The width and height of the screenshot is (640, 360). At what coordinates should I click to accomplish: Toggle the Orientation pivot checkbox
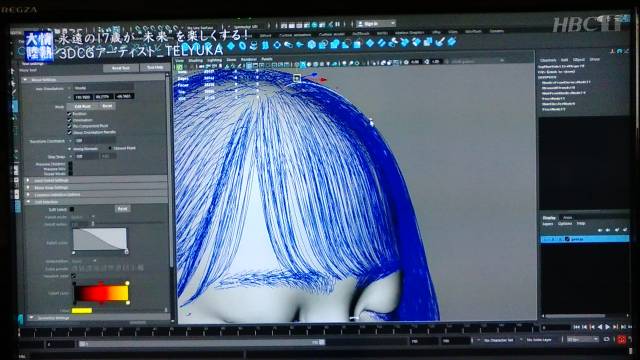(x=69, y=120)
